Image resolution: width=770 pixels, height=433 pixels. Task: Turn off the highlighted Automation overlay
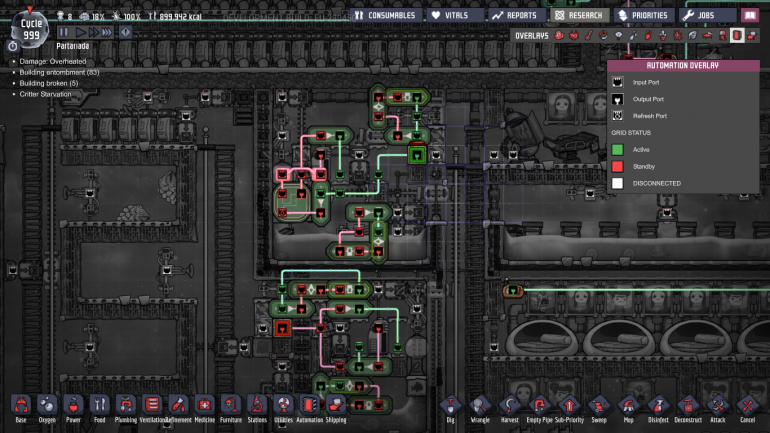point(737,35)
